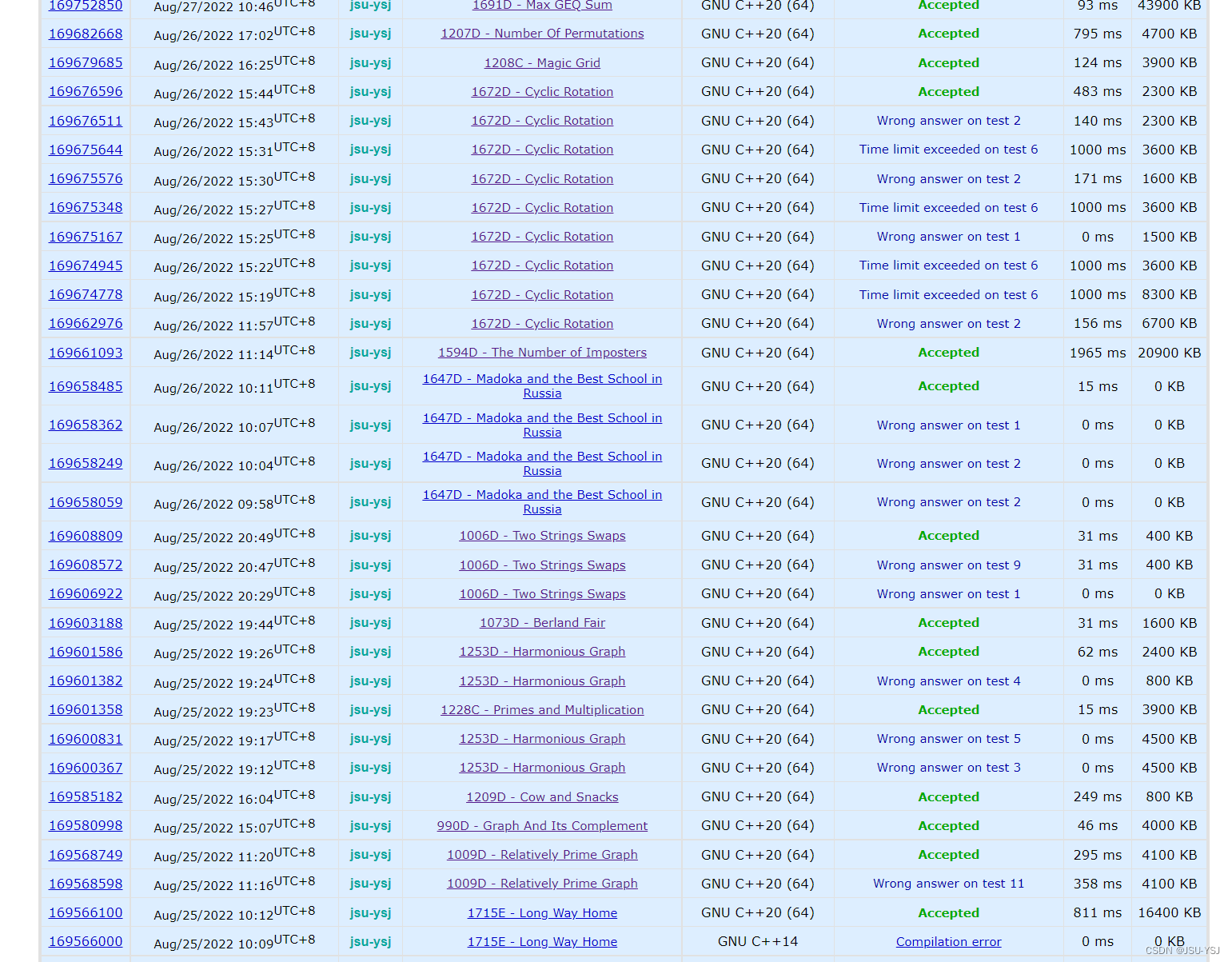Select "Wrong answer on test 9" verdict
The height and width of the screenshot is (962, 1232).
(948, 565)
